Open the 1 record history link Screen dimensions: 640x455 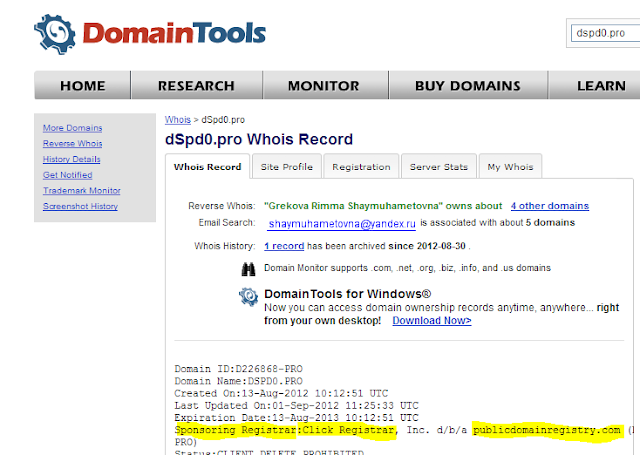coord(284,246)
